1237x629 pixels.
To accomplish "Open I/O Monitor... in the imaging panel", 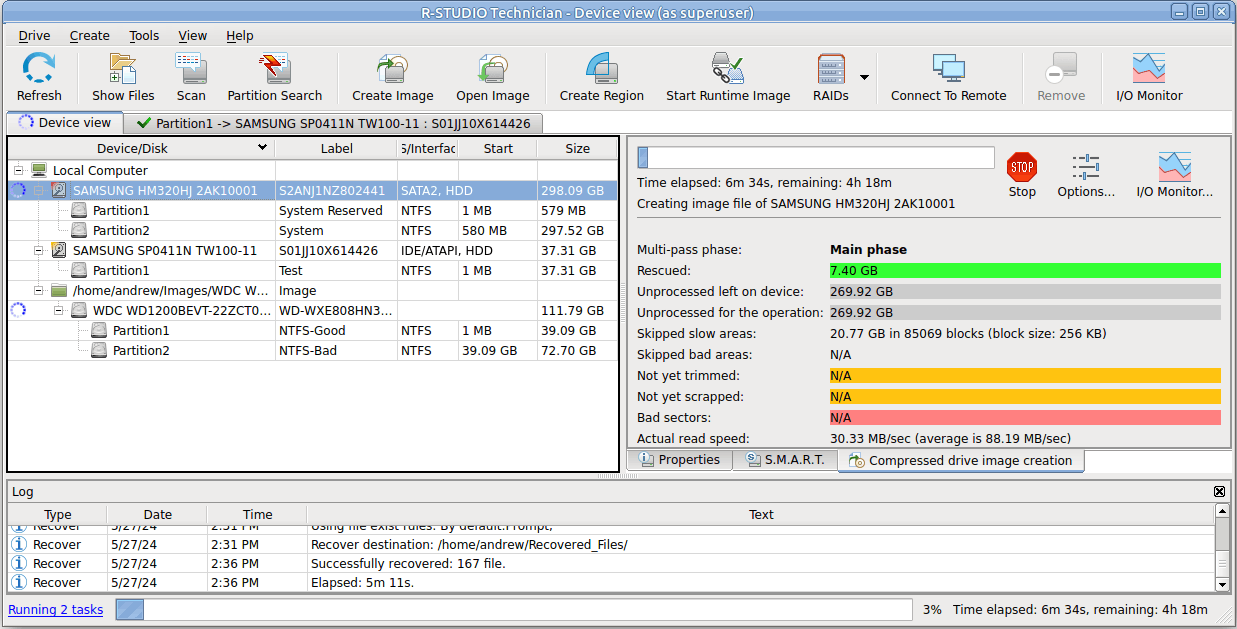I will [1174, 166].
